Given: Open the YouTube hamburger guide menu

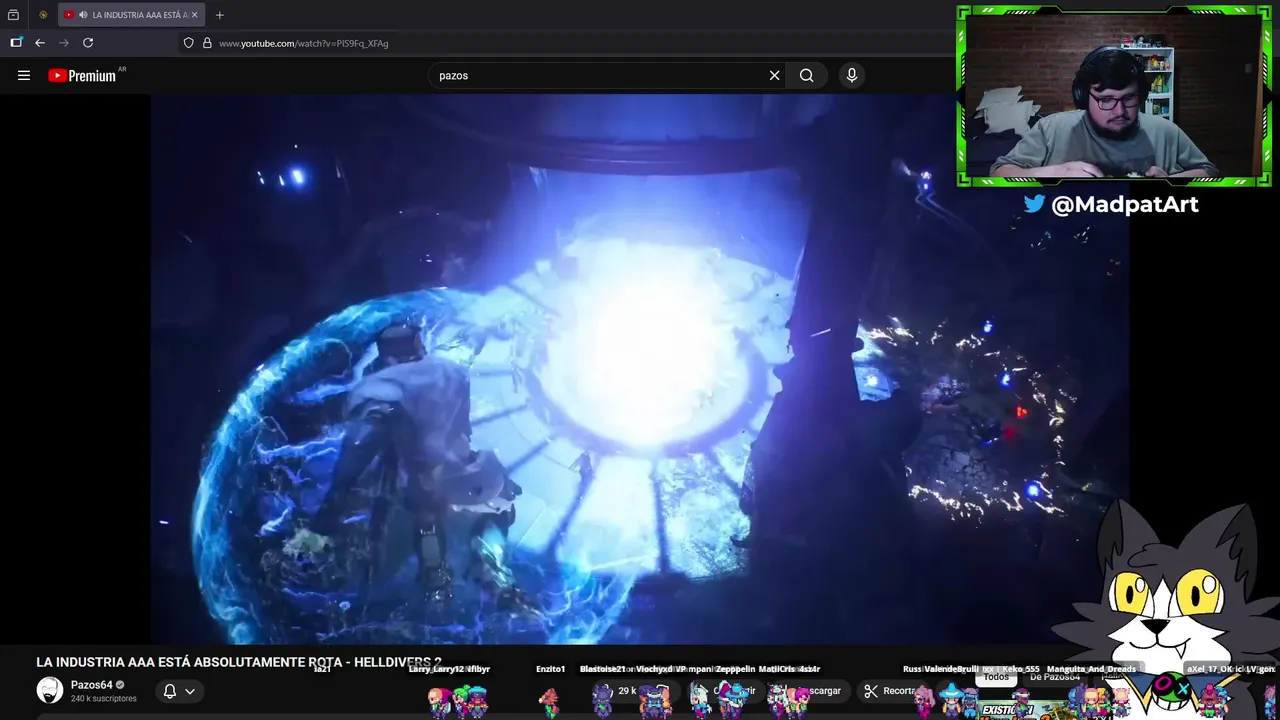Looking at the screenshot, I should (x=24, y=75).
